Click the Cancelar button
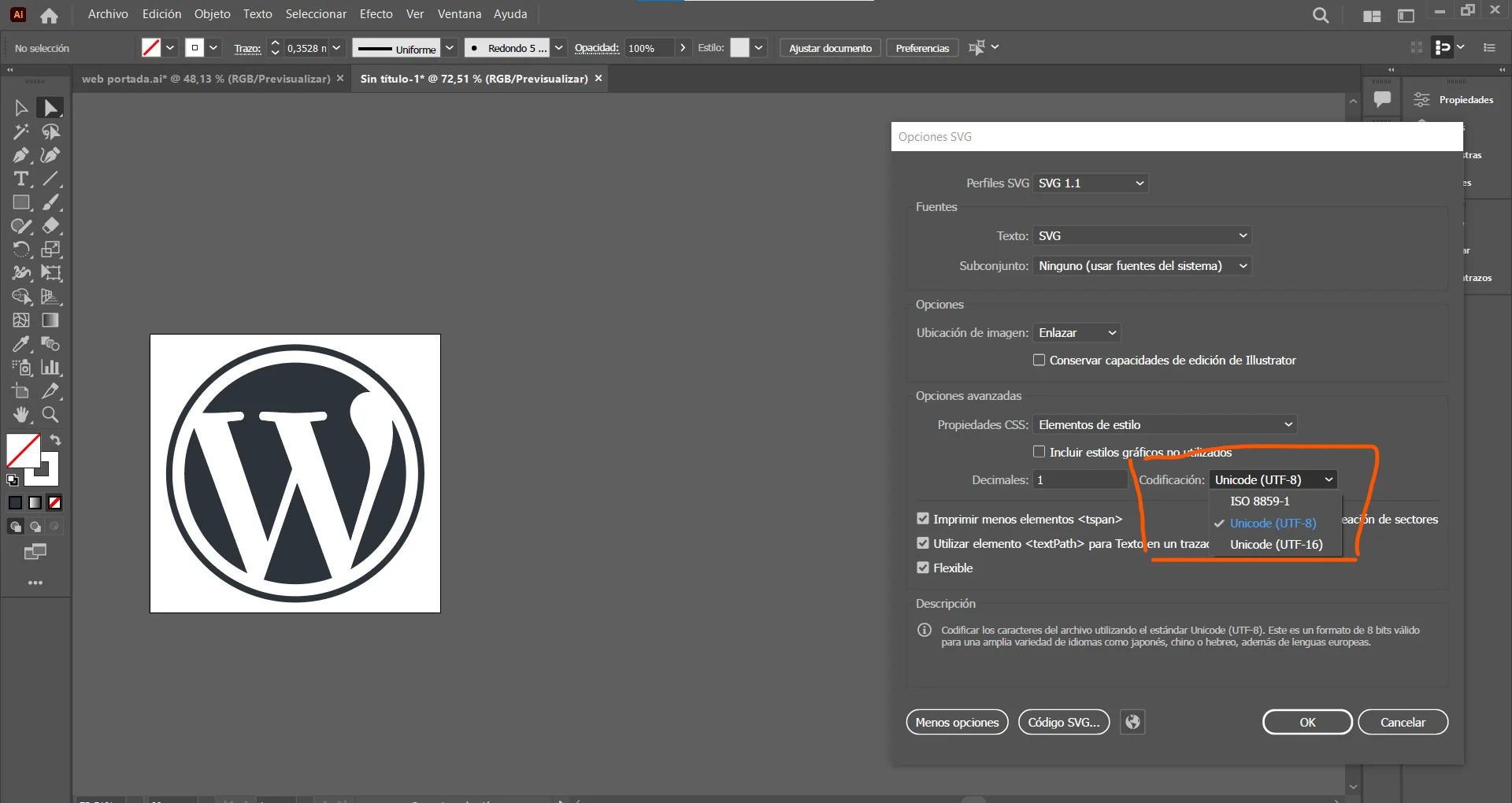The image size is (1512, 803). [x=1403, y=722]
